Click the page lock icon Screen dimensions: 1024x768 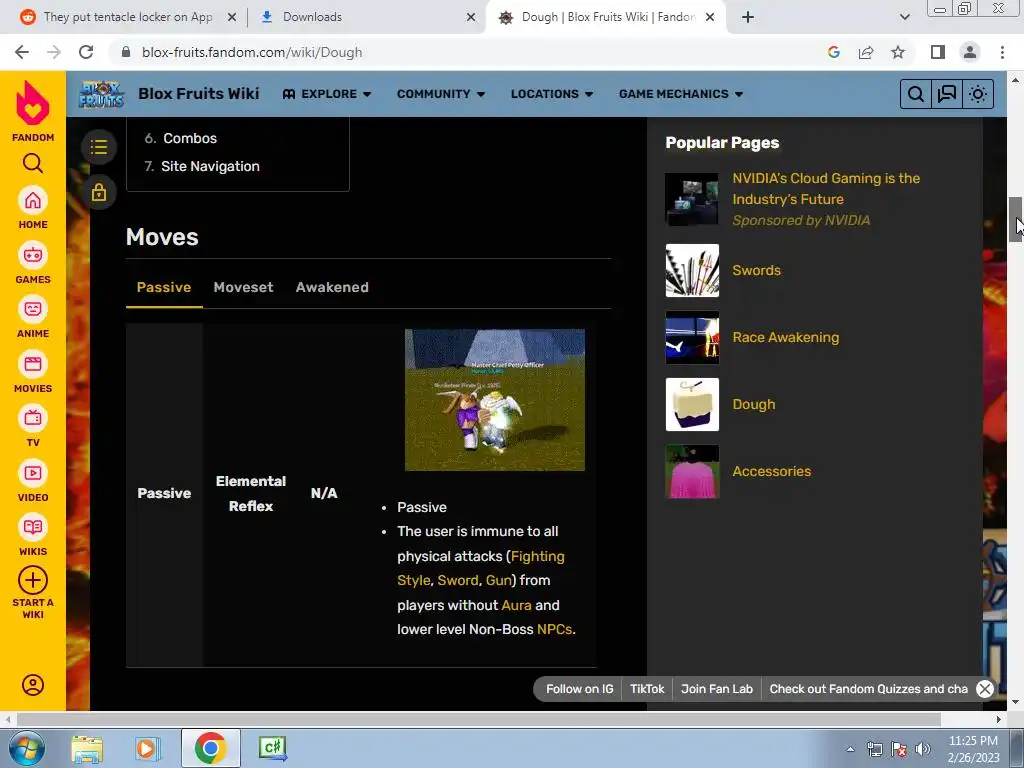click(99, 192)
